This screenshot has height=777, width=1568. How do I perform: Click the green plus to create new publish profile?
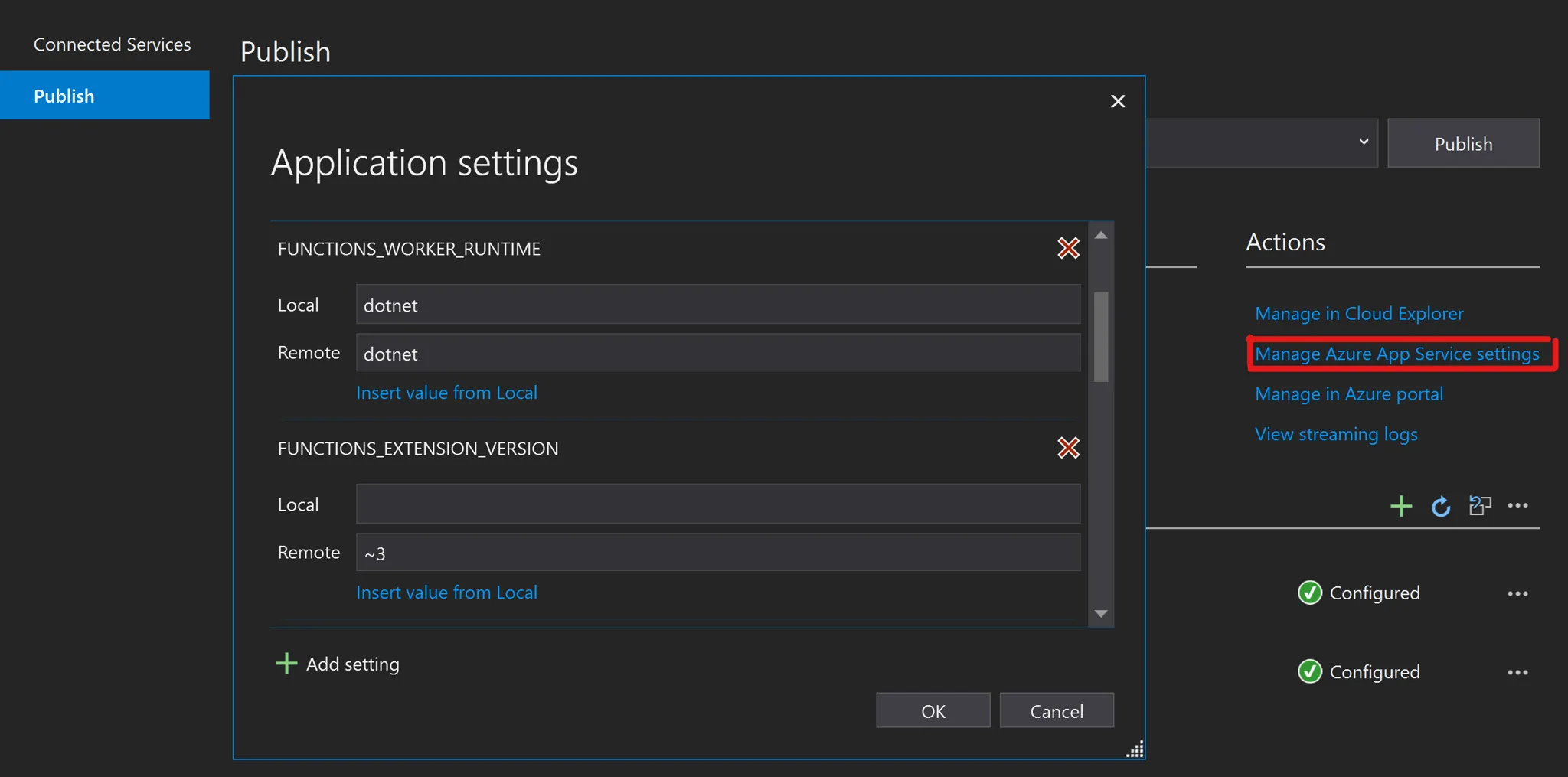click(x=1400, y=505)
